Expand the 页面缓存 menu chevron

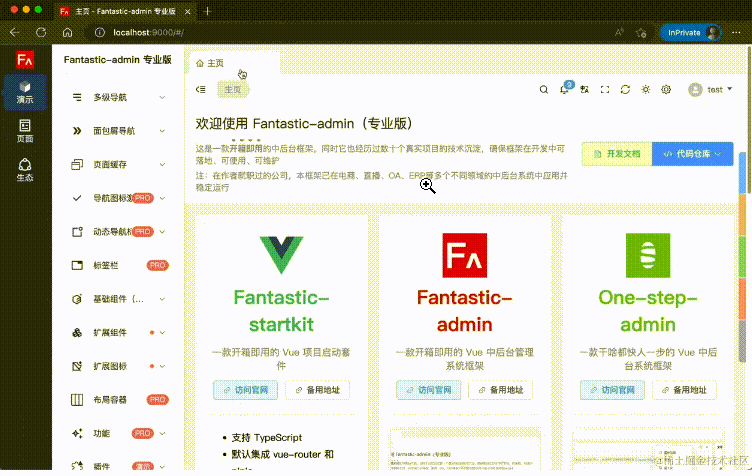point(163,164)
